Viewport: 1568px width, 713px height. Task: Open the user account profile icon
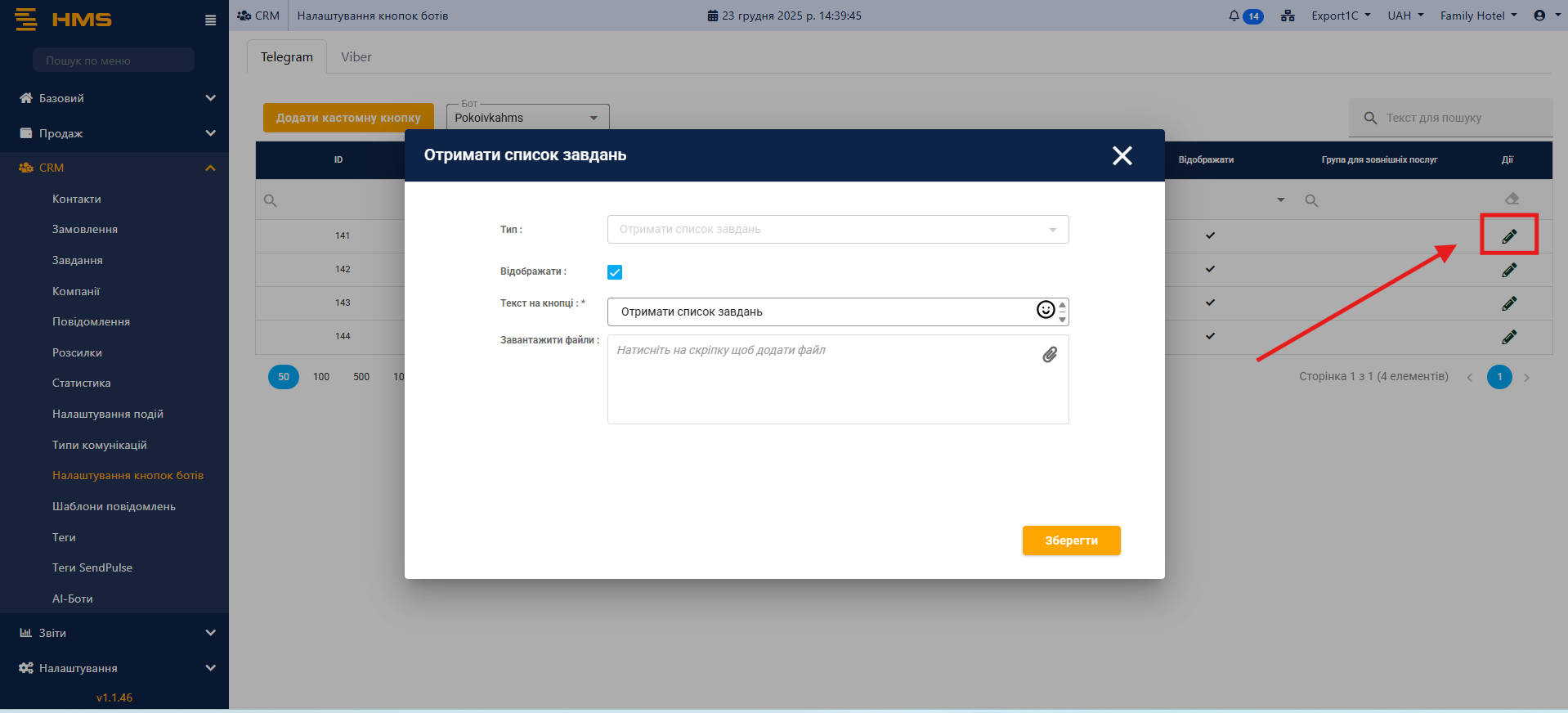click(1539, 16)
